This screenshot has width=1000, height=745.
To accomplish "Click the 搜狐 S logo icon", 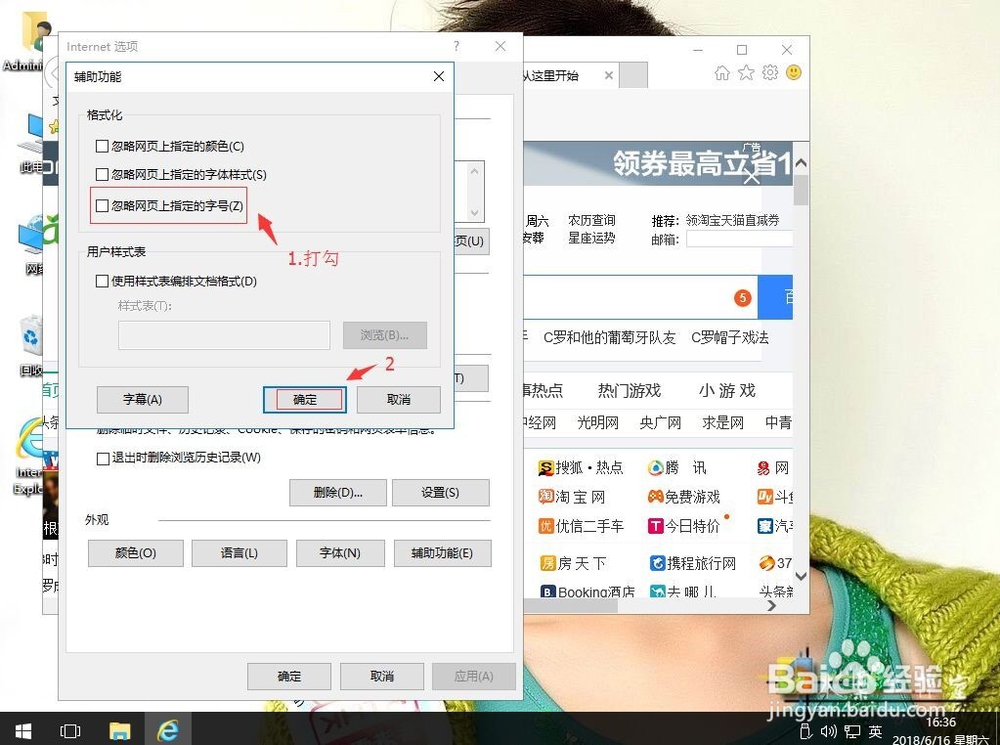I will click(x=545, y=468).
